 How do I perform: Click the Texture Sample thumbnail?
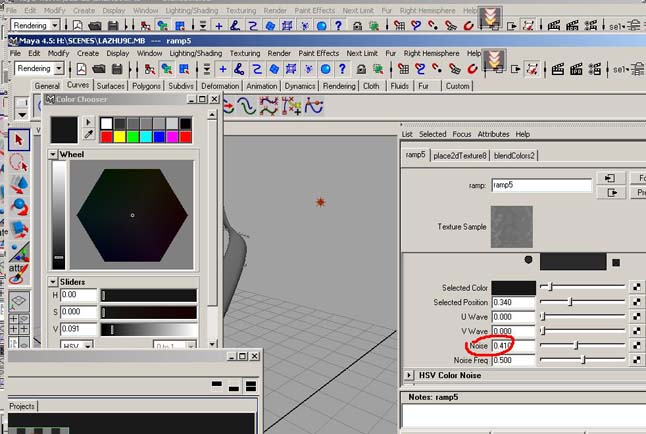point(512,227)
